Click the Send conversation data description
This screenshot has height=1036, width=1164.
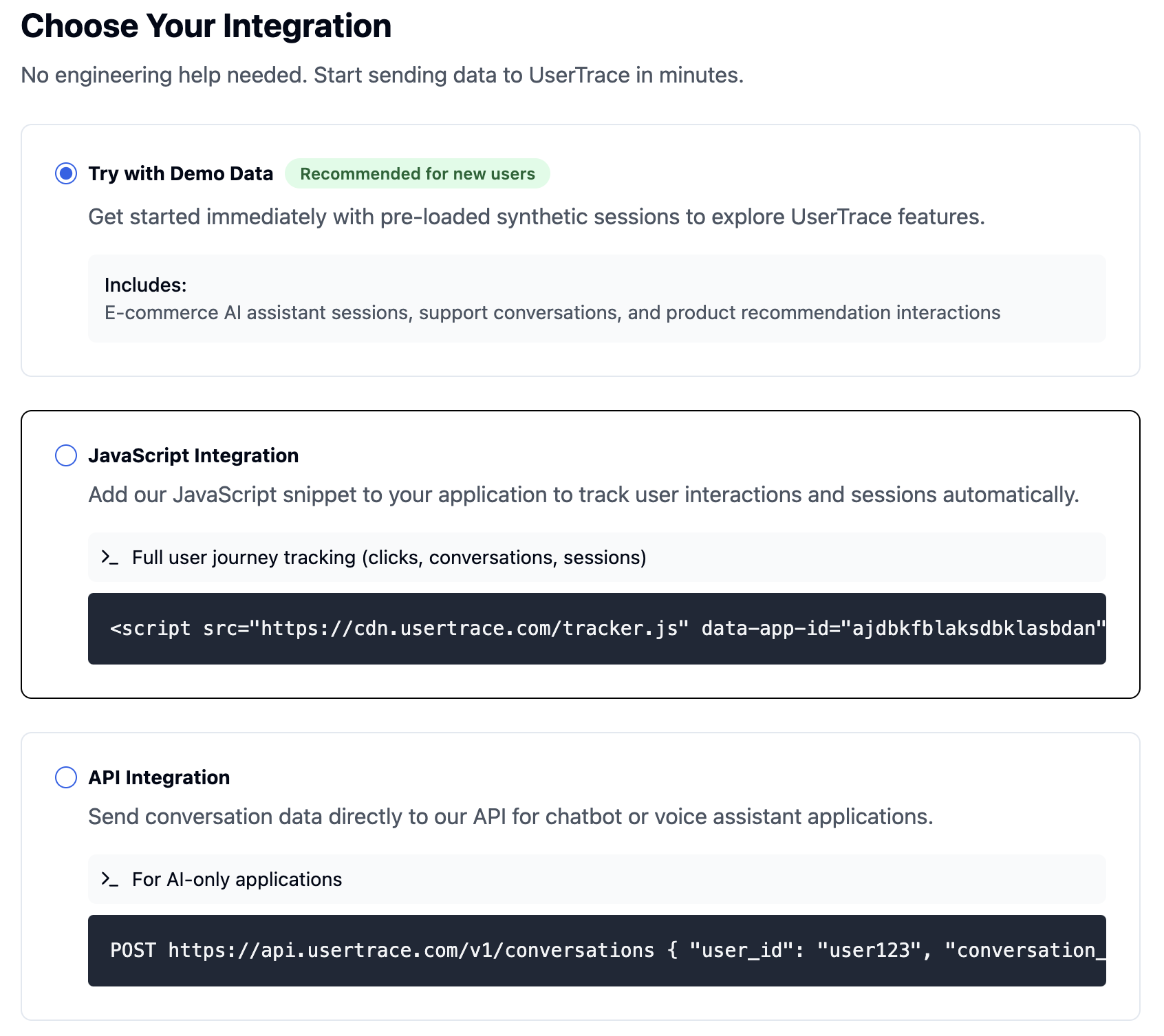(x=510, y=817)
